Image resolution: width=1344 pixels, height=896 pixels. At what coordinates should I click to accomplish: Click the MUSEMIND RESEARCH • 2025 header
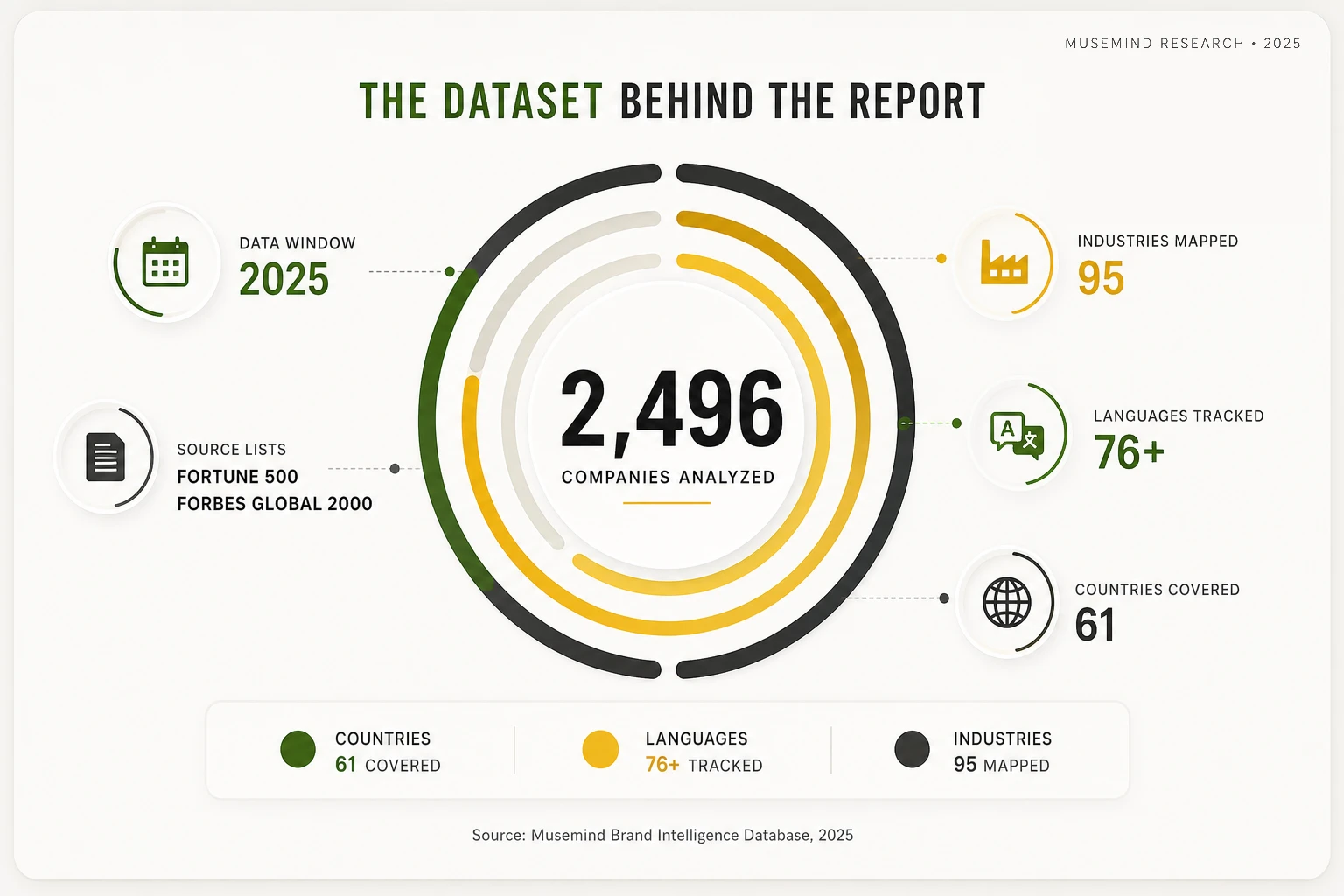coord(1183,43)
